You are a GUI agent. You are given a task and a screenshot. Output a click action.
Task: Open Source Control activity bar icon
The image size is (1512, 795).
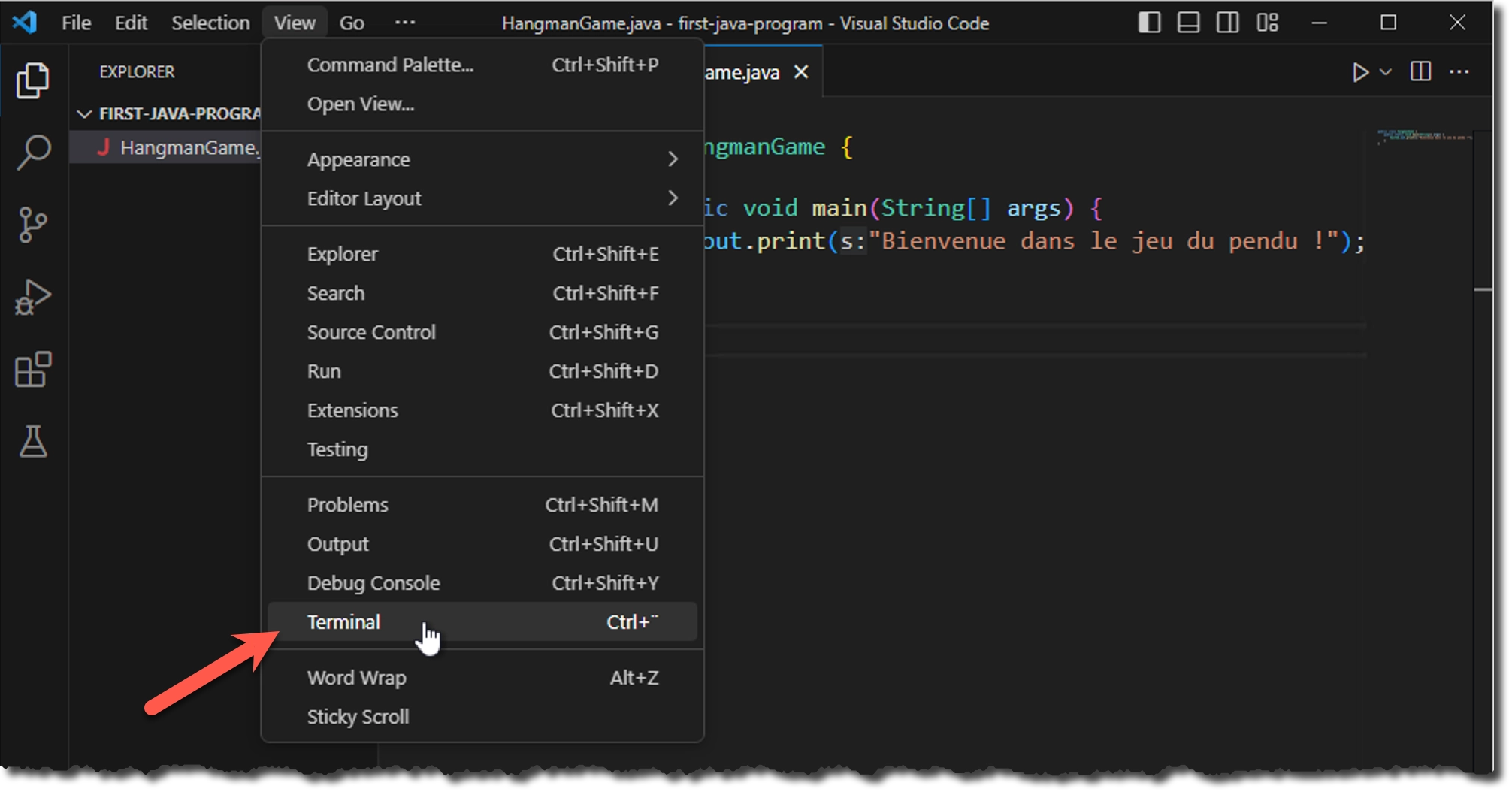pyautogui.click(x=33, y=225)
